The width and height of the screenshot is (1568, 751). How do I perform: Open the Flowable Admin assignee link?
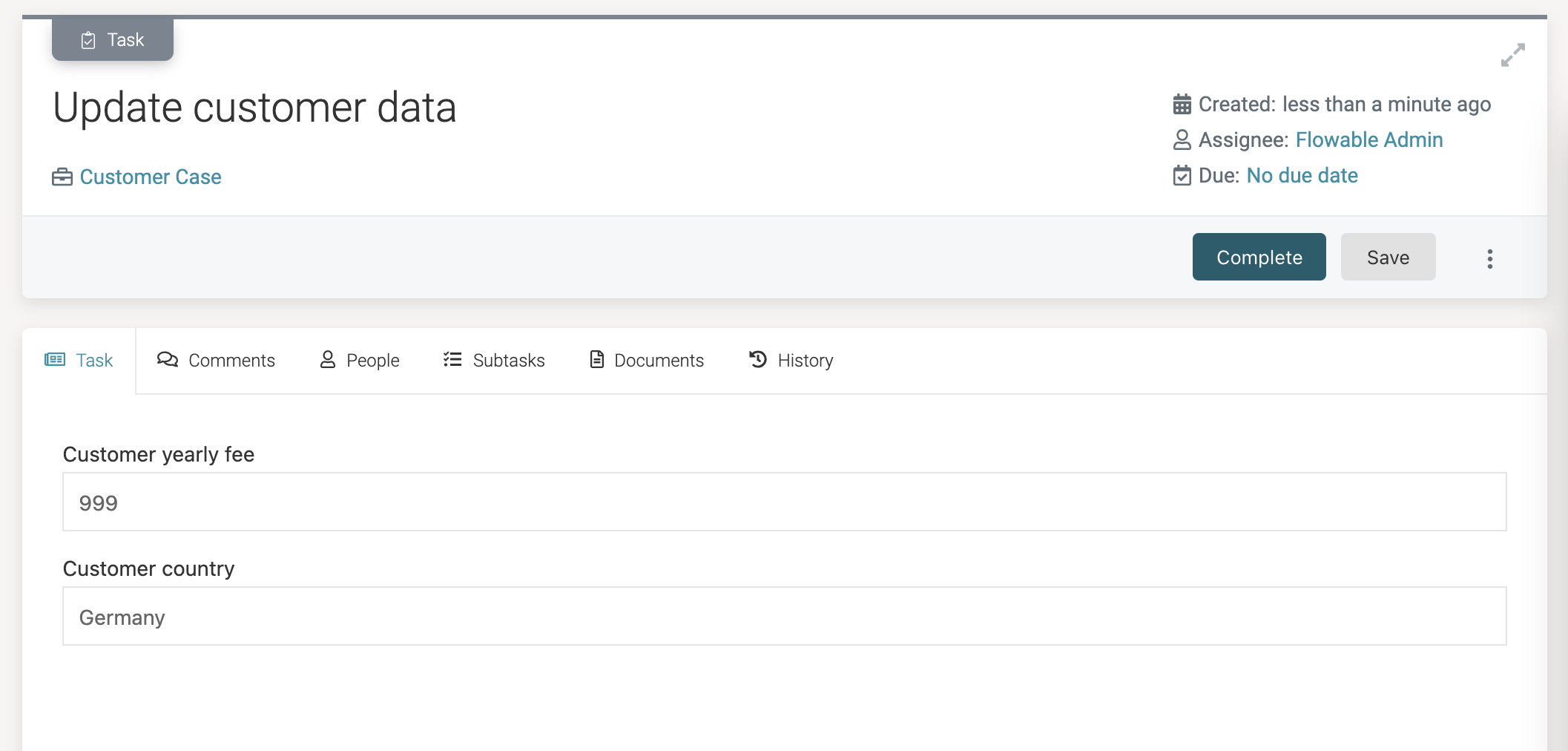tap(1368, 140)
